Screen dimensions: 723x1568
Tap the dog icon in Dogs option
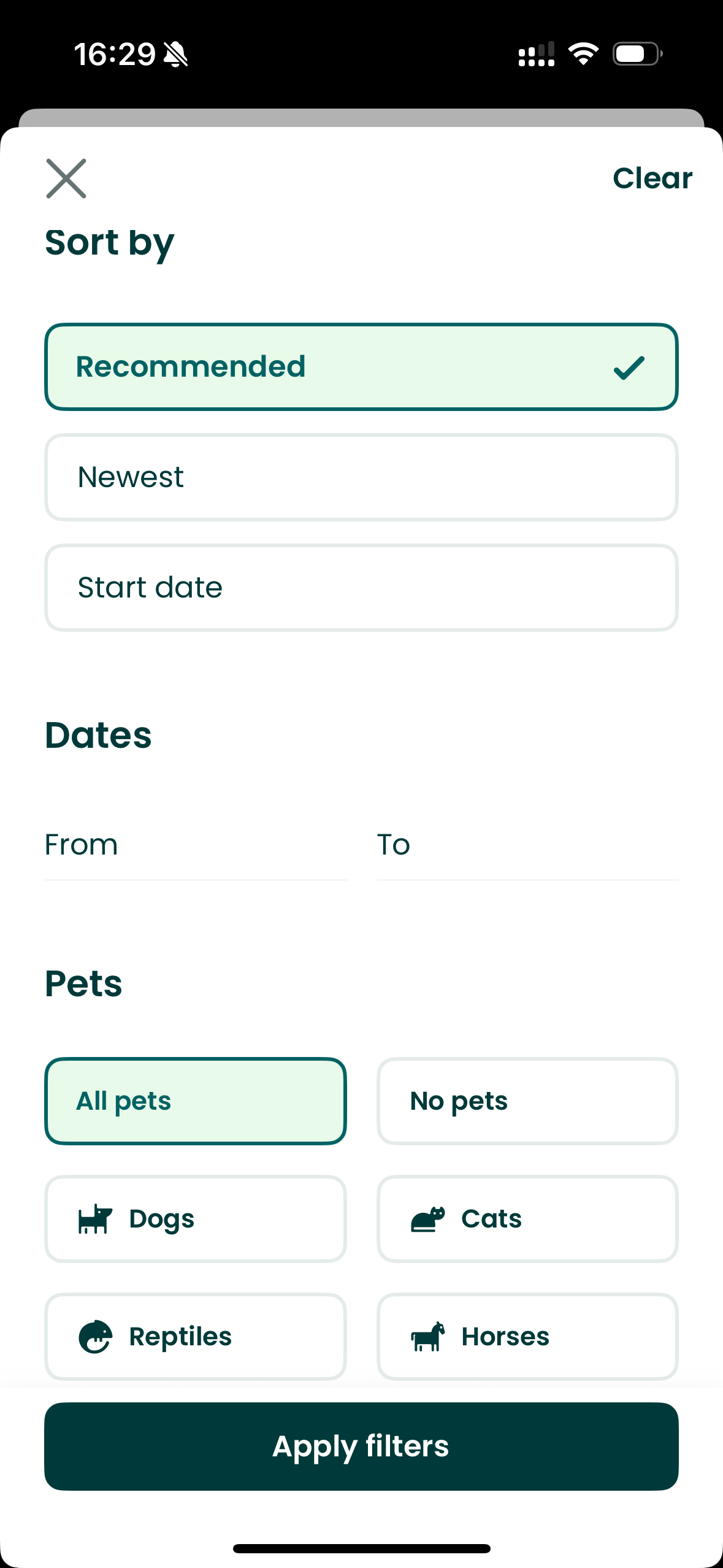pyautogui.click(x=95, y=1218)
